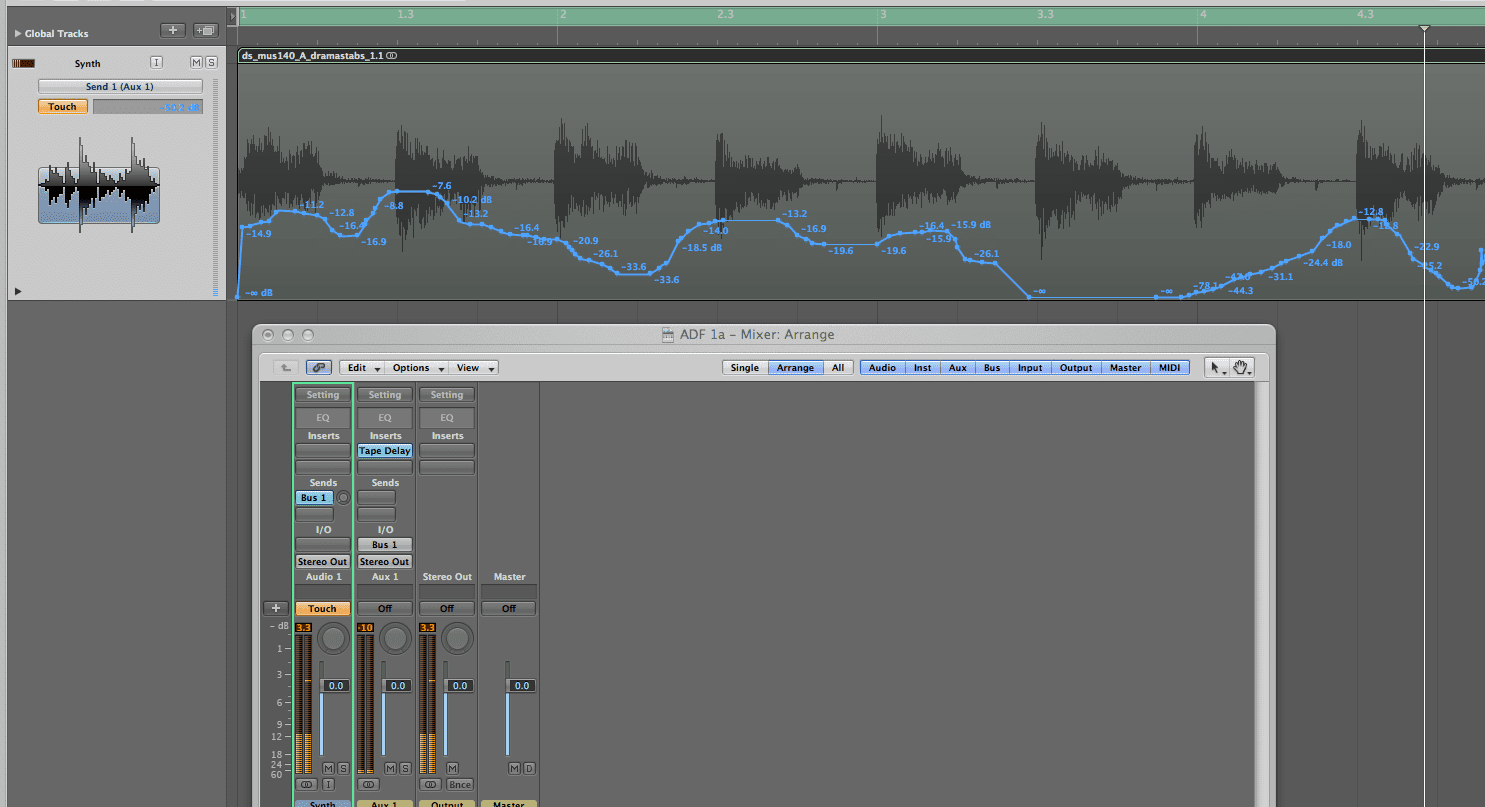Click the waveform track icon thumbnail
This screenshot has height=807, width=1485.
[x=99, y=187]
